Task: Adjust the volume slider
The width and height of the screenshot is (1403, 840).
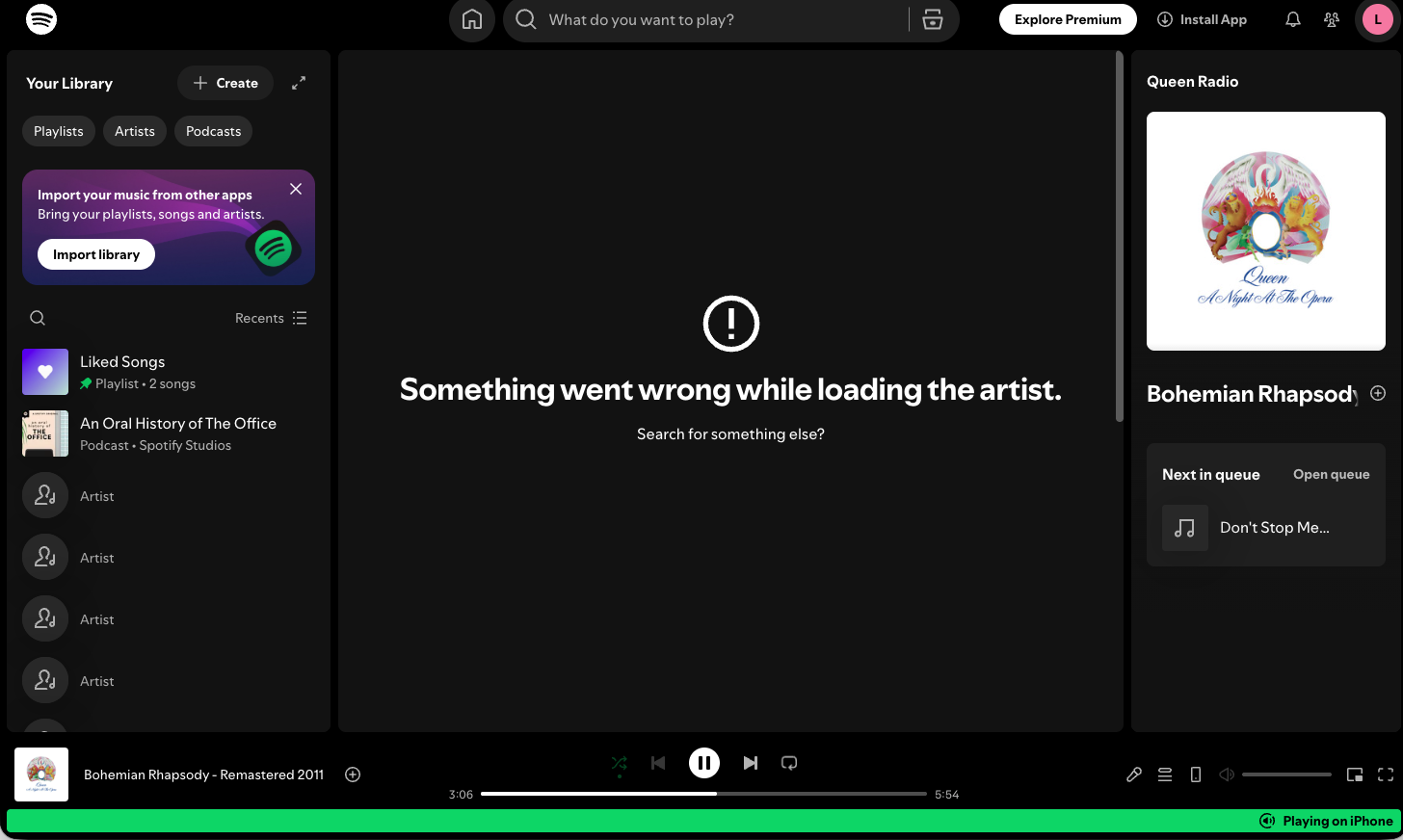Action: point(1286,774)
